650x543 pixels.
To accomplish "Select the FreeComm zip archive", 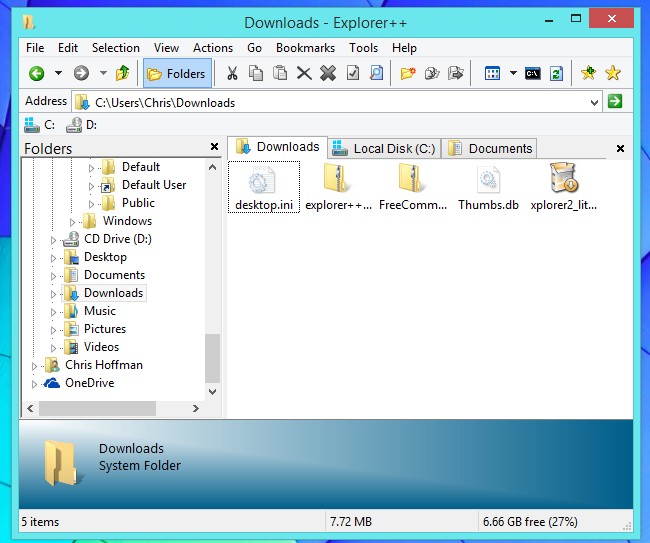I will pos(413,187).
